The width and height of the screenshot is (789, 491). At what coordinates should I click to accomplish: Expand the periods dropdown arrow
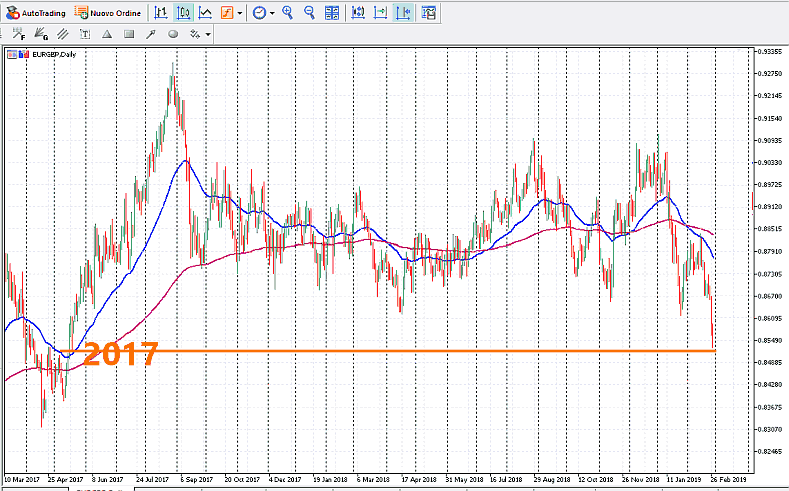tap(271, 13)
